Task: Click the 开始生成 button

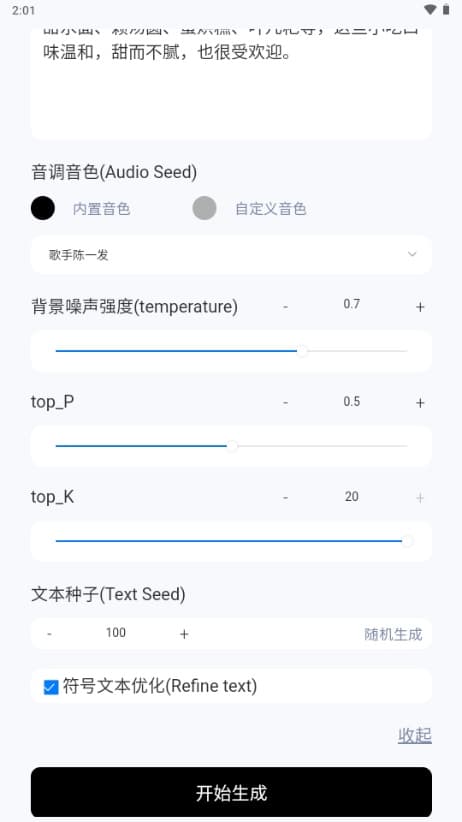Action: (x=231, y=792)
